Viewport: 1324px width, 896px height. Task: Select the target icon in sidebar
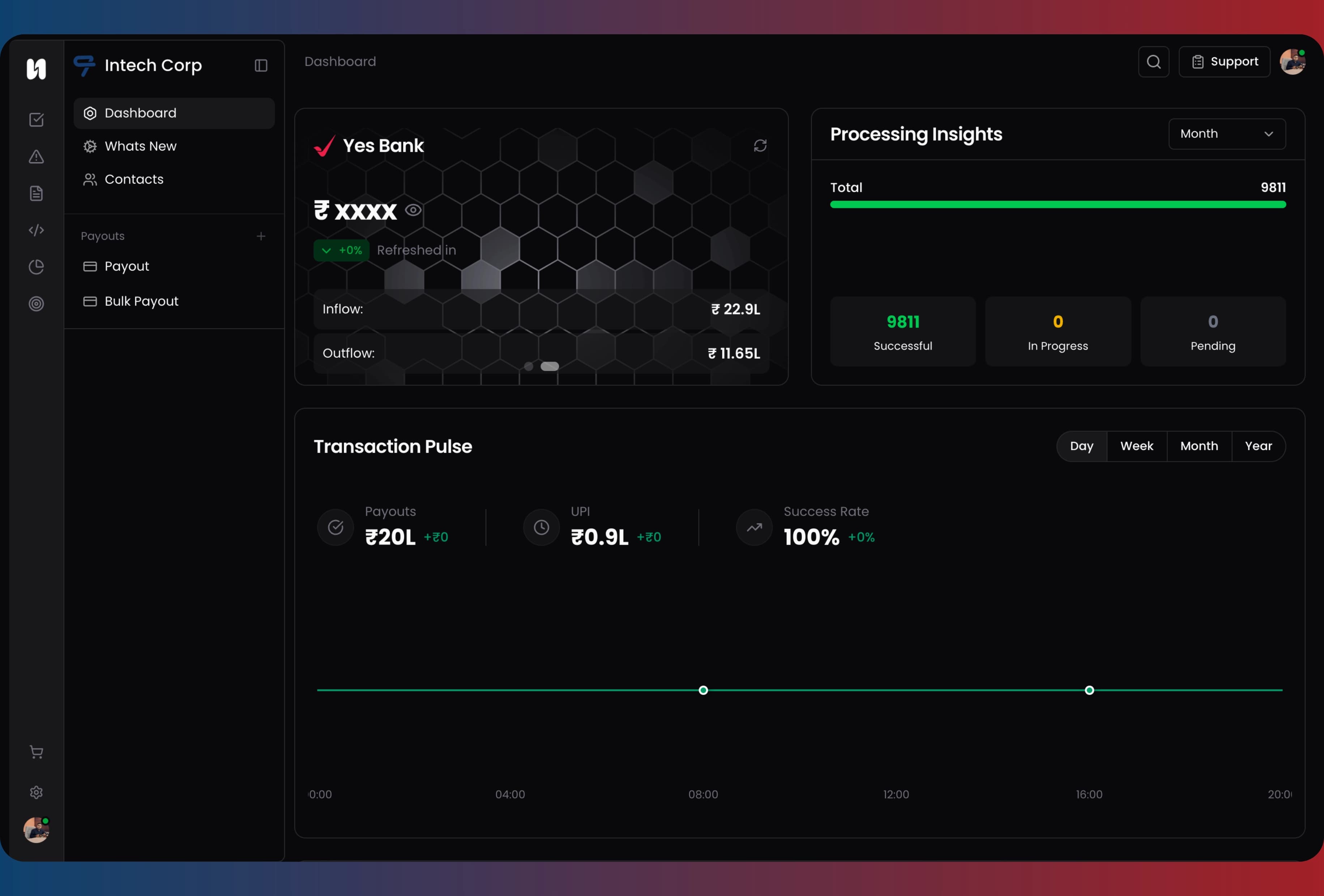36,303
